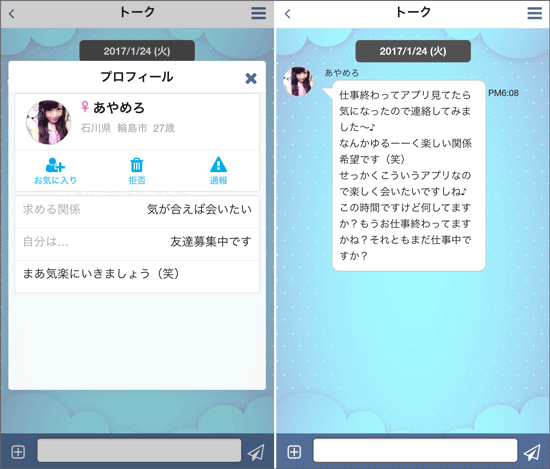Open profile photo in the プロフィール popup
550x469 pixels.
(48, 122)
